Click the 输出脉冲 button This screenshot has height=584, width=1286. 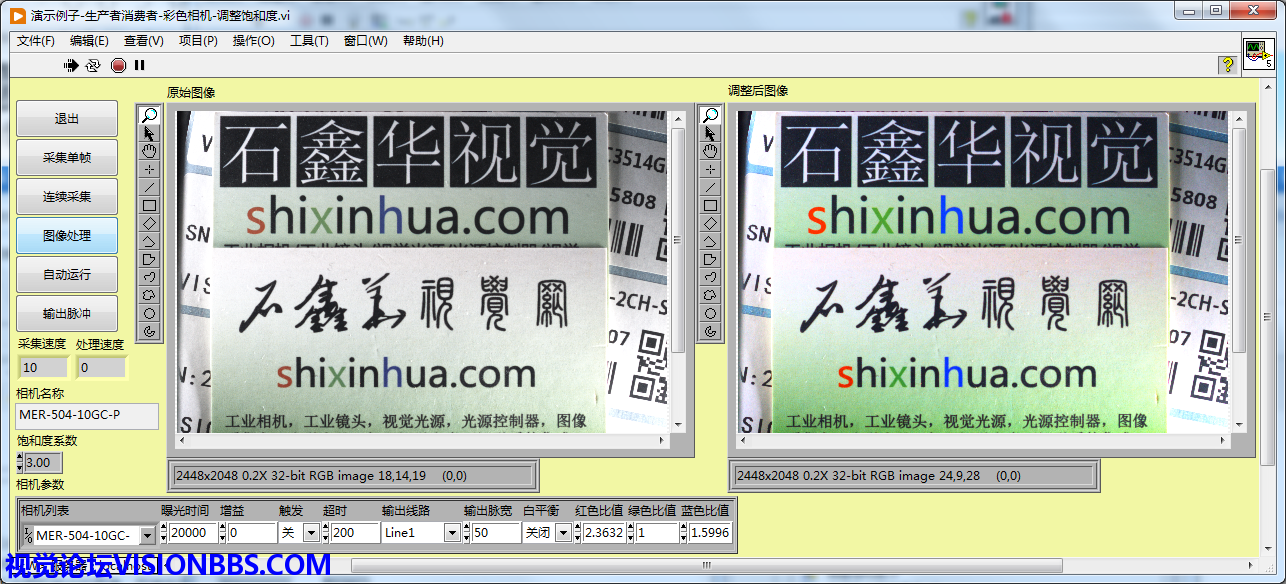click(x=67, y=314)
